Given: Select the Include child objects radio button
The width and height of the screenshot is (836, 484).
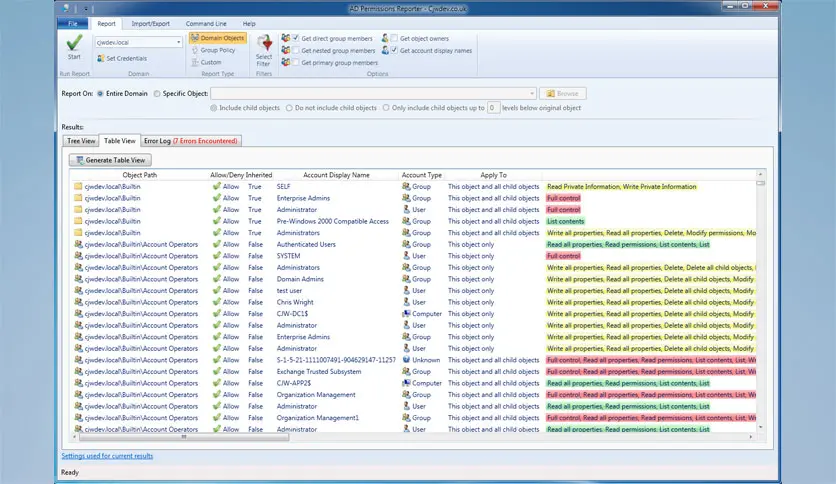Looking at the screenshot, I should coord(213,108).
